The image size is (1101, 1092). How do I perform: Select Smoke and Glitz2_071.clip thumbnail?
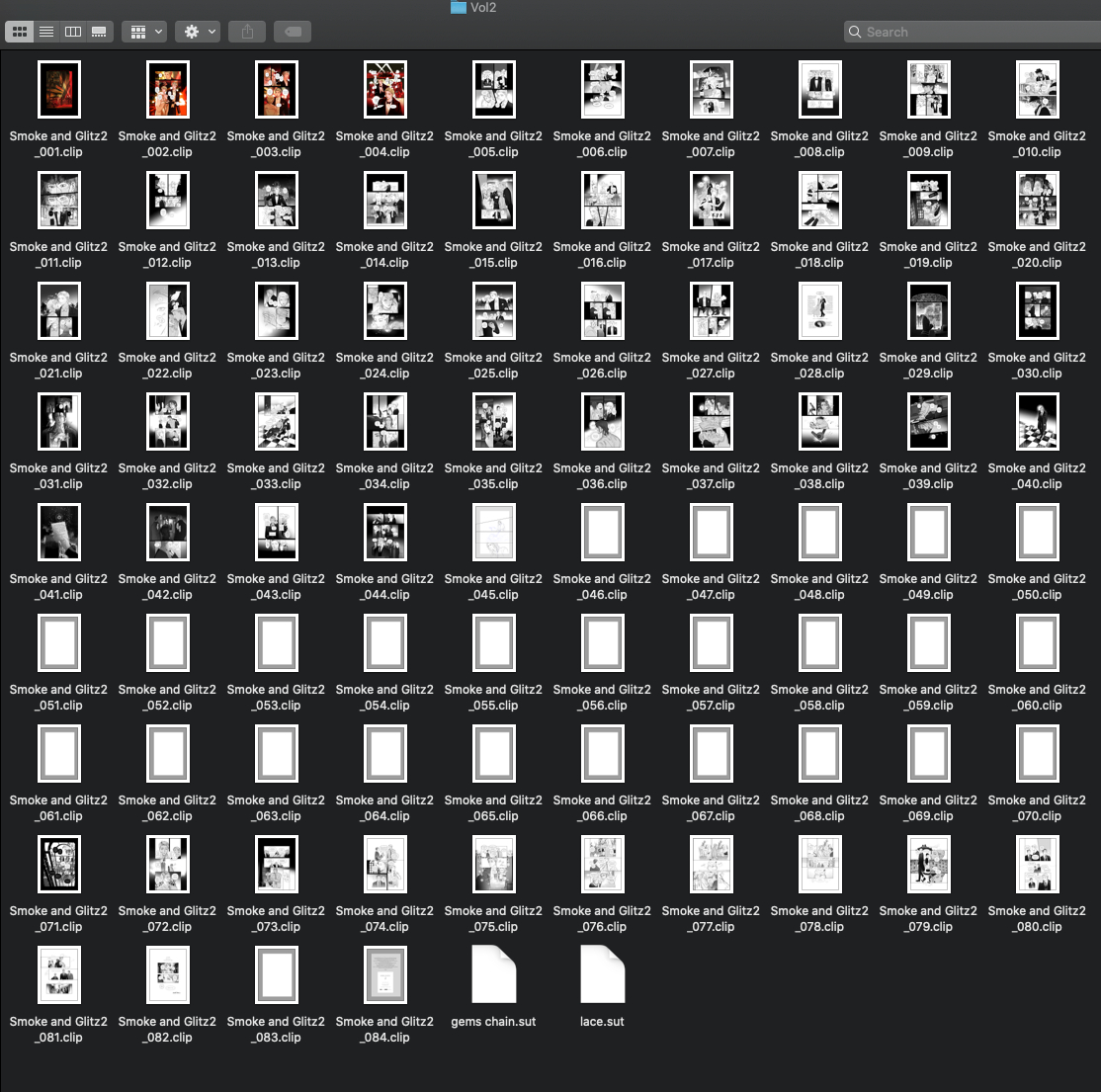(x=59, y=865)
